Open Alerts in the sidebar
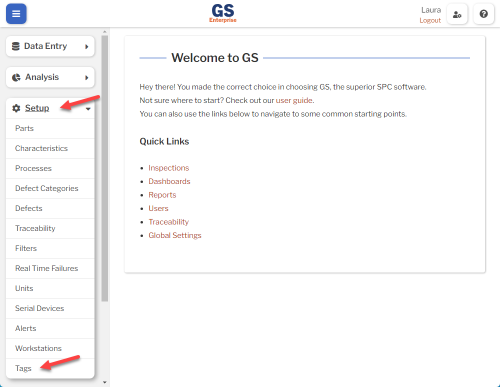Screen dimensions: 500x387 [x=50, y=328]
